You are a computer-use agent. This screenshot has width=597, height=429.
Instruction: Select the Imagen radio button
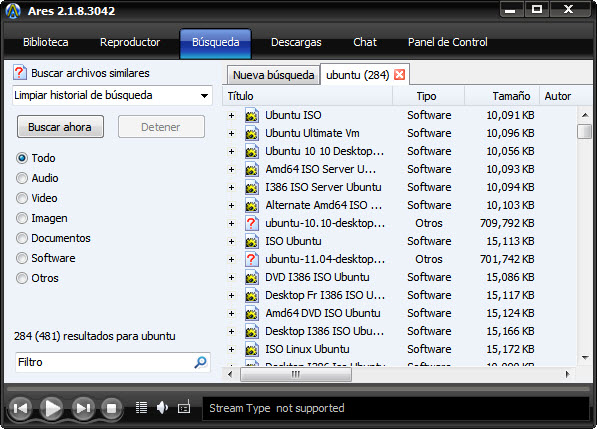[x=22, y=218]
